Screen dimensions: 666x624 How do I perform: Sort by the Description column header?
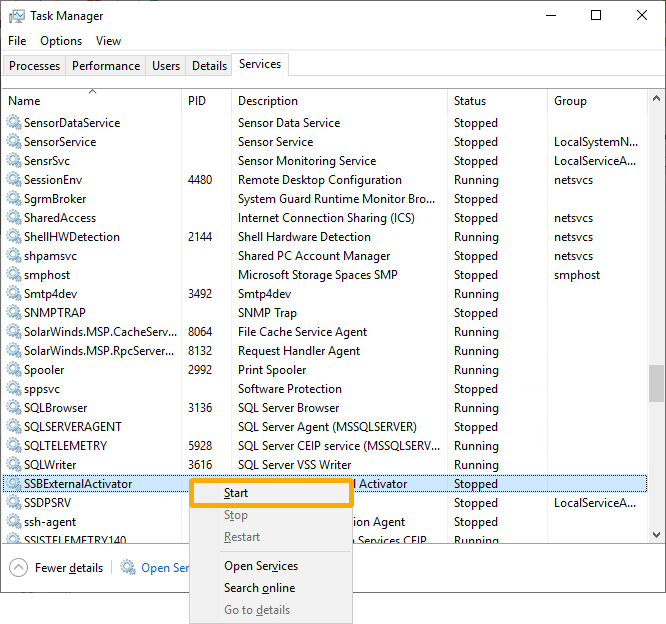coord(339,101)
